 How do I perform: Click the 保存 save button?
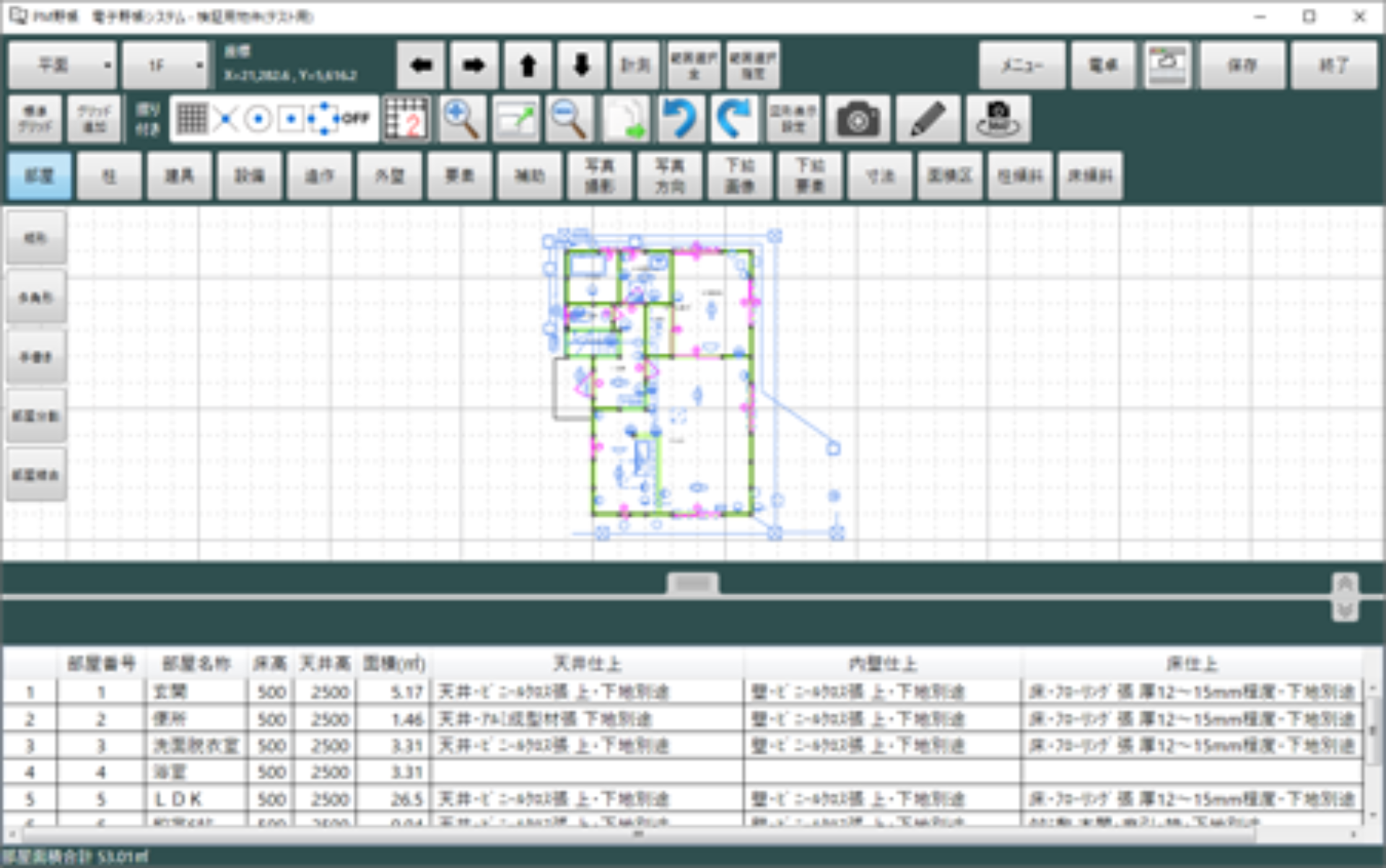1242,66
